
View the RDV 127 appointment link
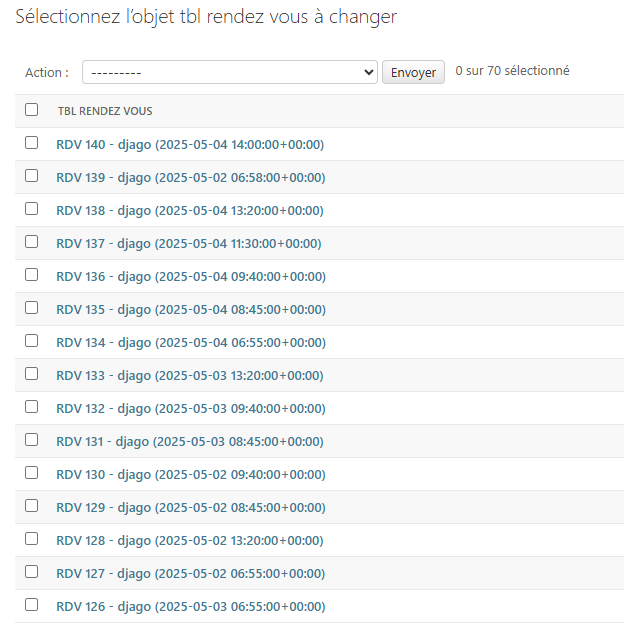tap(190, 574)
